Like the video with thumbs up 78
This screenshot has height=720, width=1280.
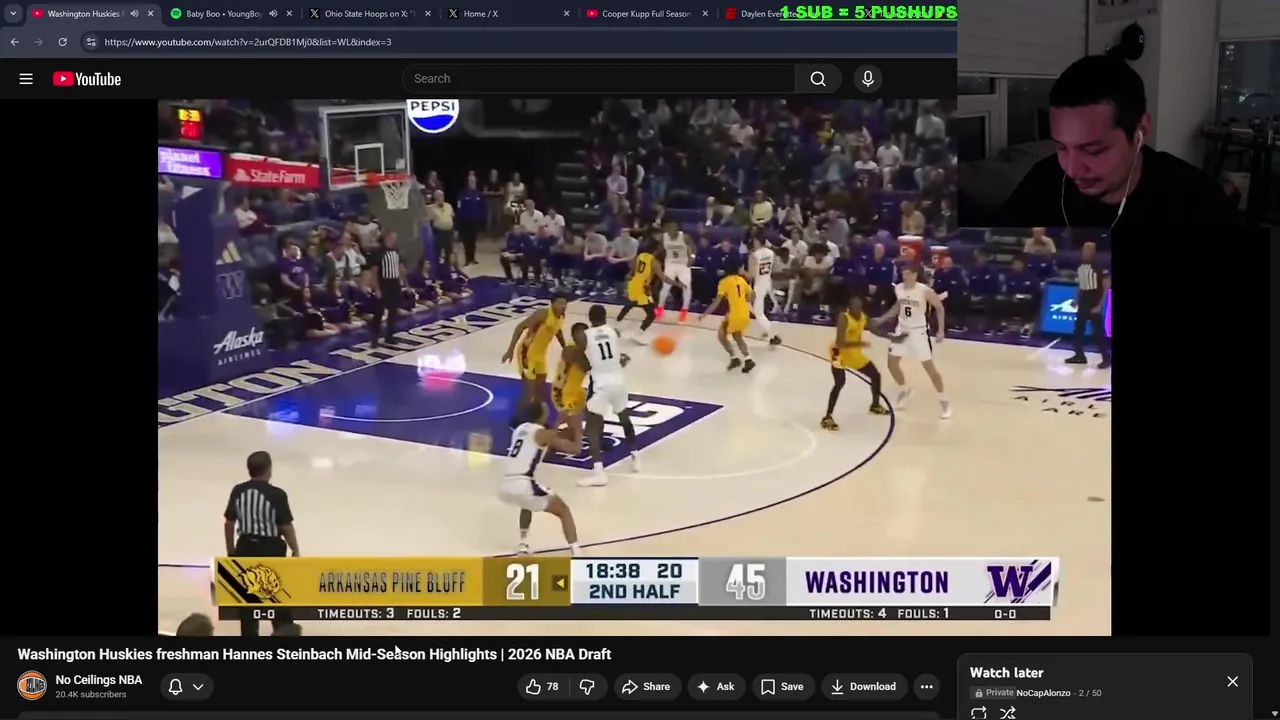tap(541, 686)
